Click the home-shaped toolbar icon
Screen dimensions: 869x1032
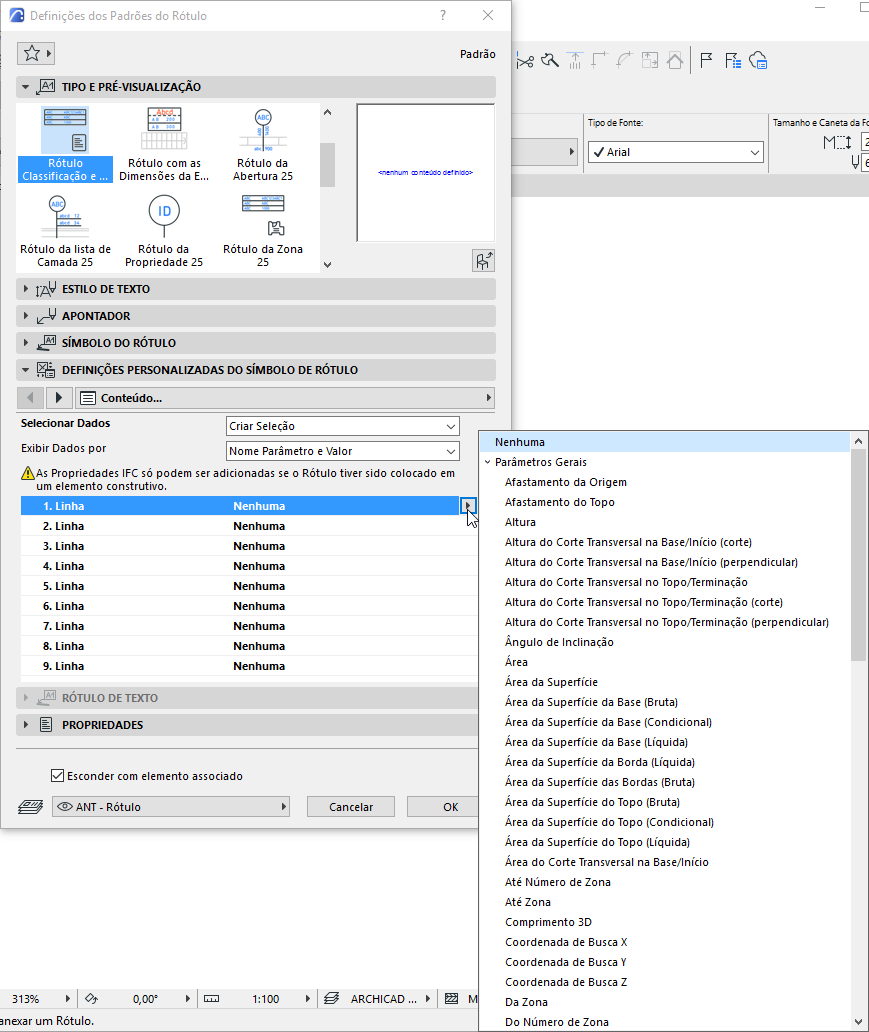[675, 61]
